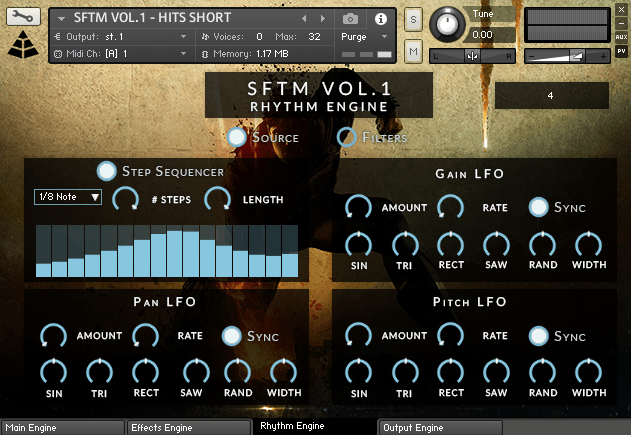Toggle Sync for the Gain LFO

(539, 207)
